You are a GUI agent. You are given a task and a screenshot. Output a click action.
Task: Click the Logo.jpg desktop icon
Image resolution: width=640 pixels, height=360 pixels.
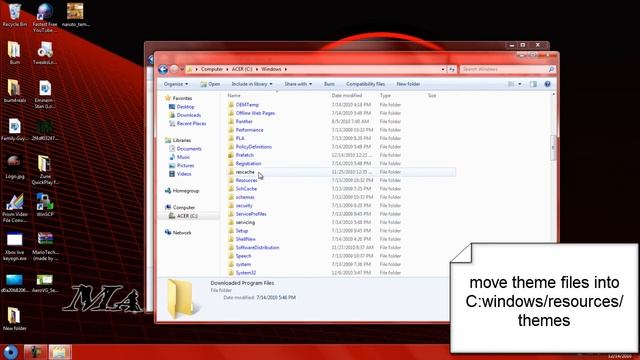[15, 167]
